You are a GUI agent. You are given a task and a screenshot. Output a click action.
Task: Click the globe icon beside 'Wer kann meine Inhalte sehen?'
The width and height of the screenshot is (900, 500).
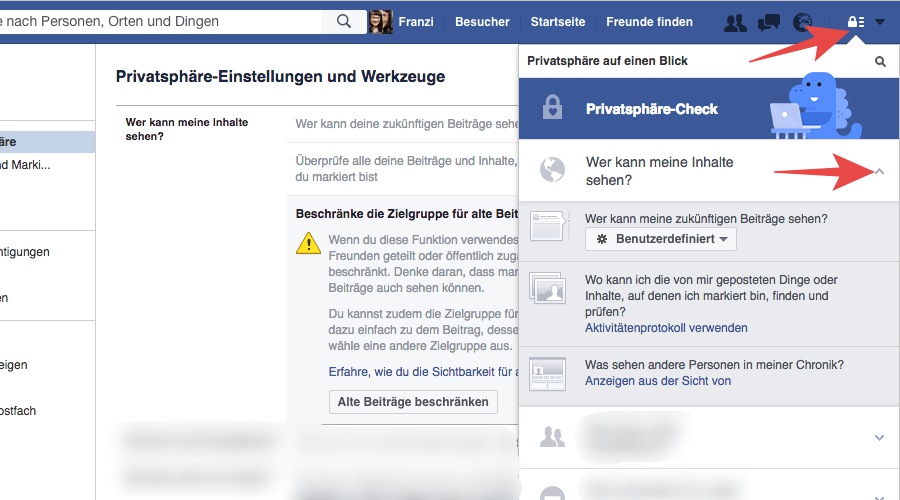tap(552, 170)
